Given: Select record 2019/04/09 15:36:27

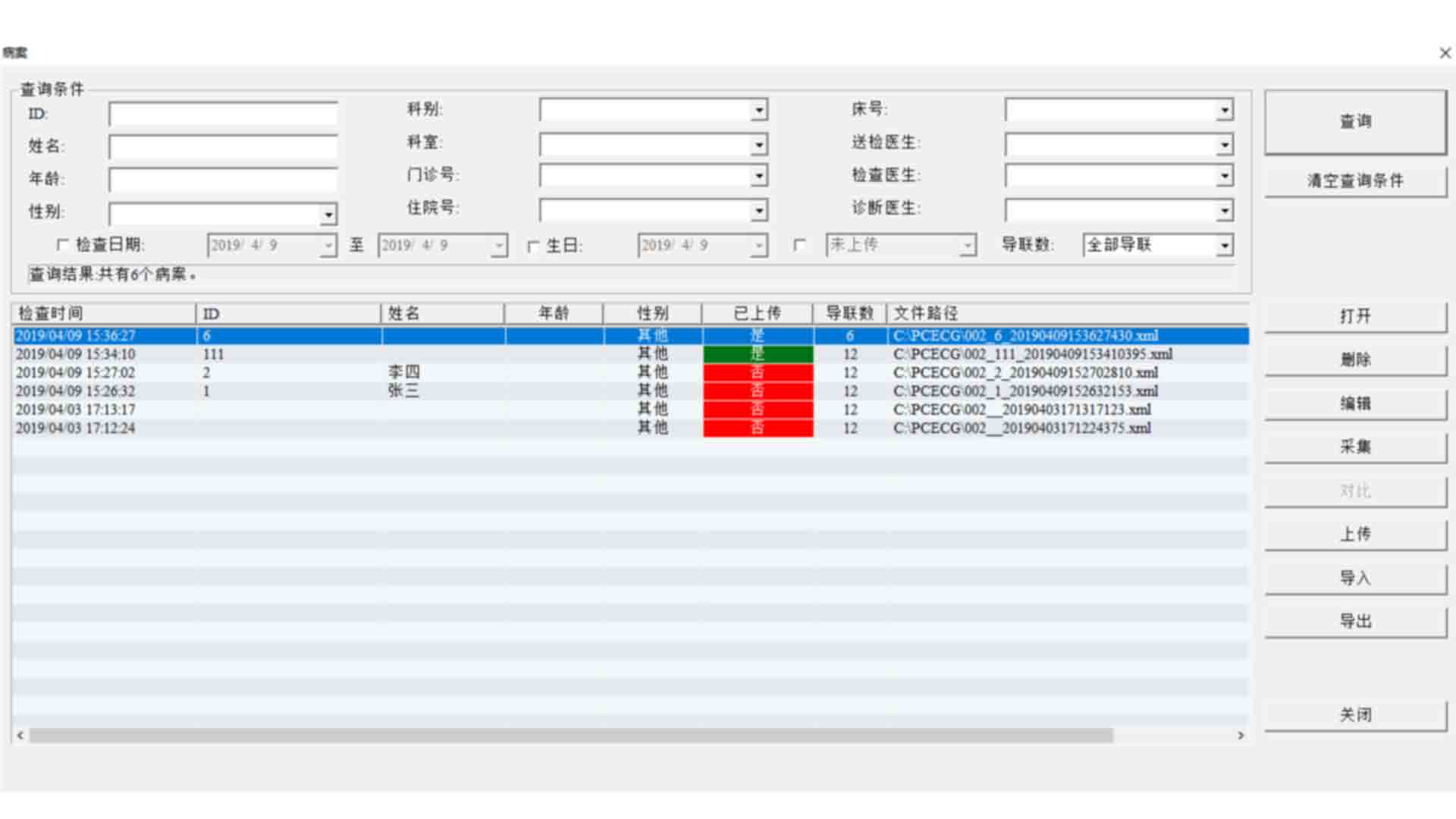Looking at the screenshot, I should (630, 335).
